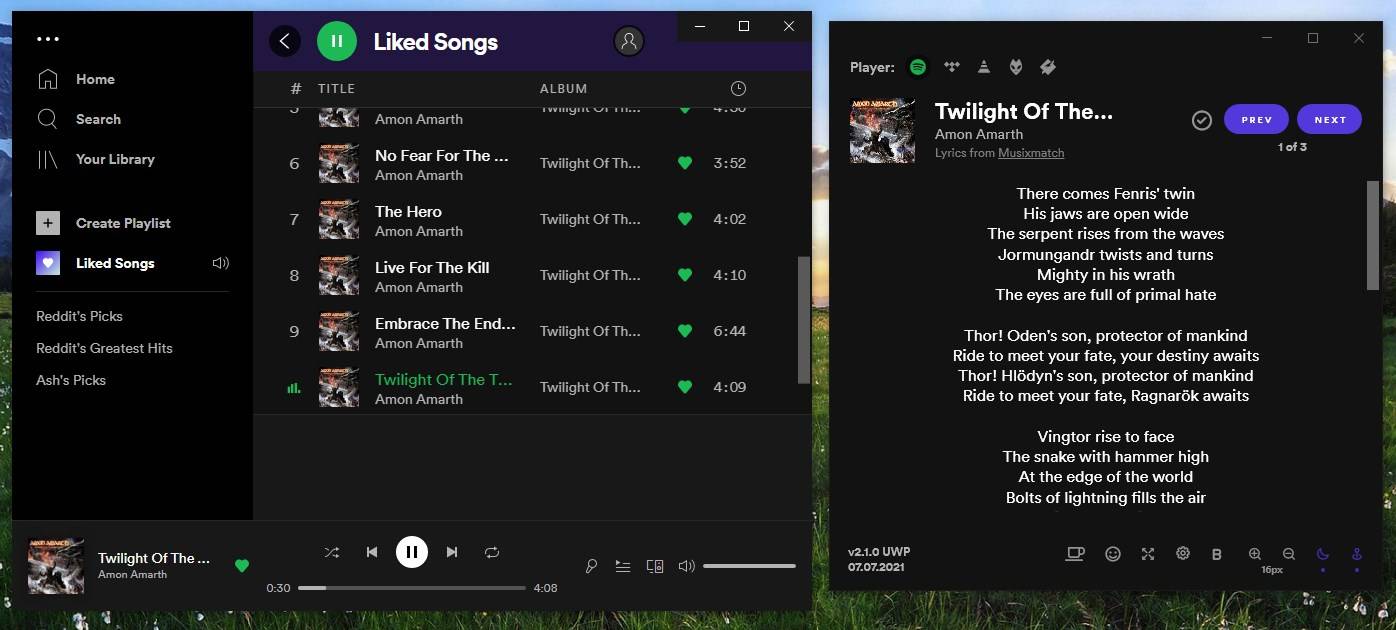This screenshot has height=630, width=1396.
Task: Open album link of No Fear For The... row
Action: (x=590, y=163)
